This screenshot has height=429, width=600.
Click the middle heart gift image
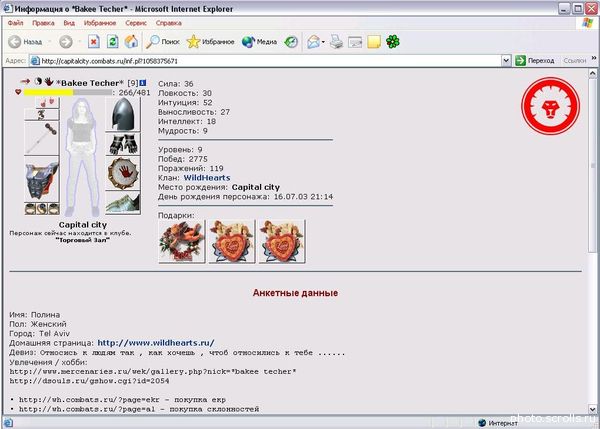[x=232, y=241]
